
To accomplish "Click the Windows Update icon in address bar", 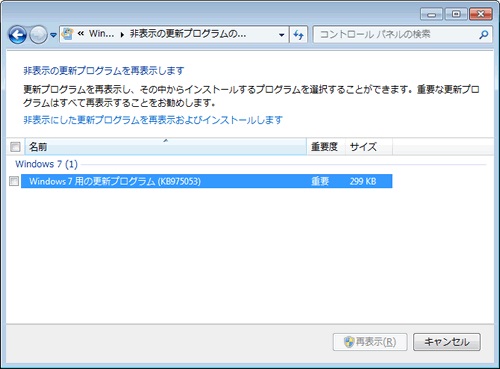I will tap(68, 34).
